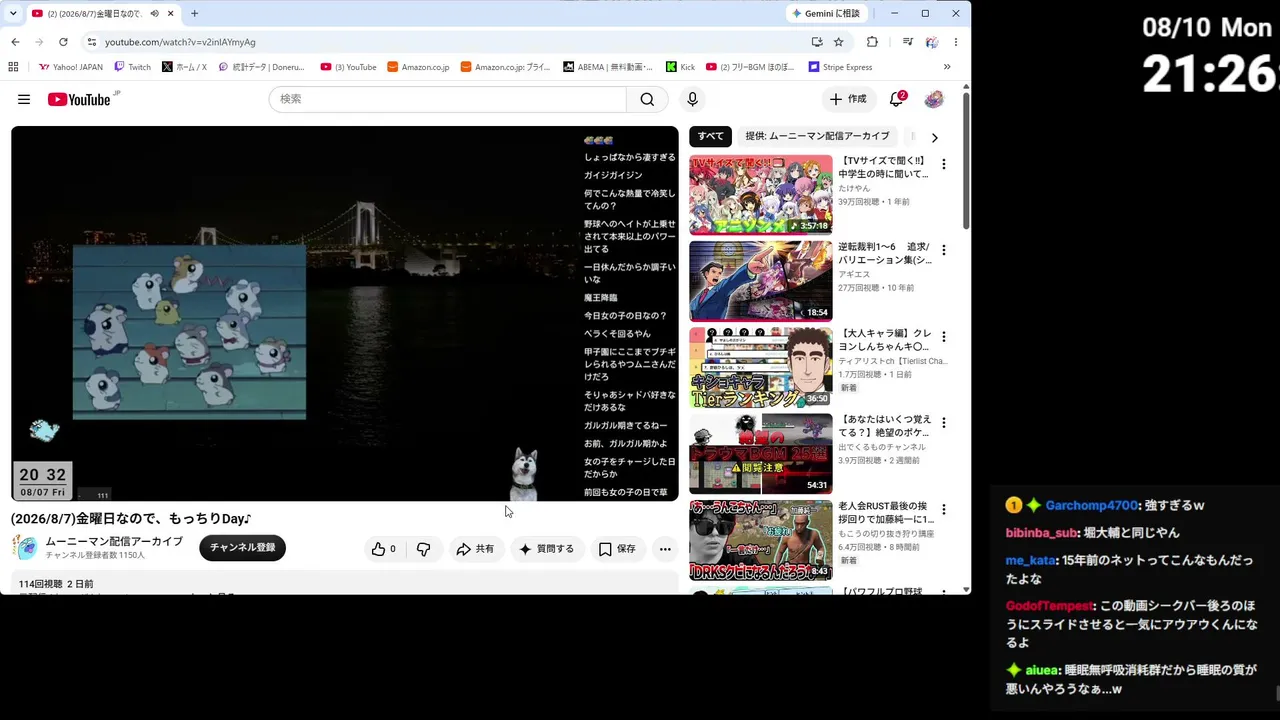Click the YouTube search input field
This screenshot has width=1280, height=720.
click(x=448, y=99)
